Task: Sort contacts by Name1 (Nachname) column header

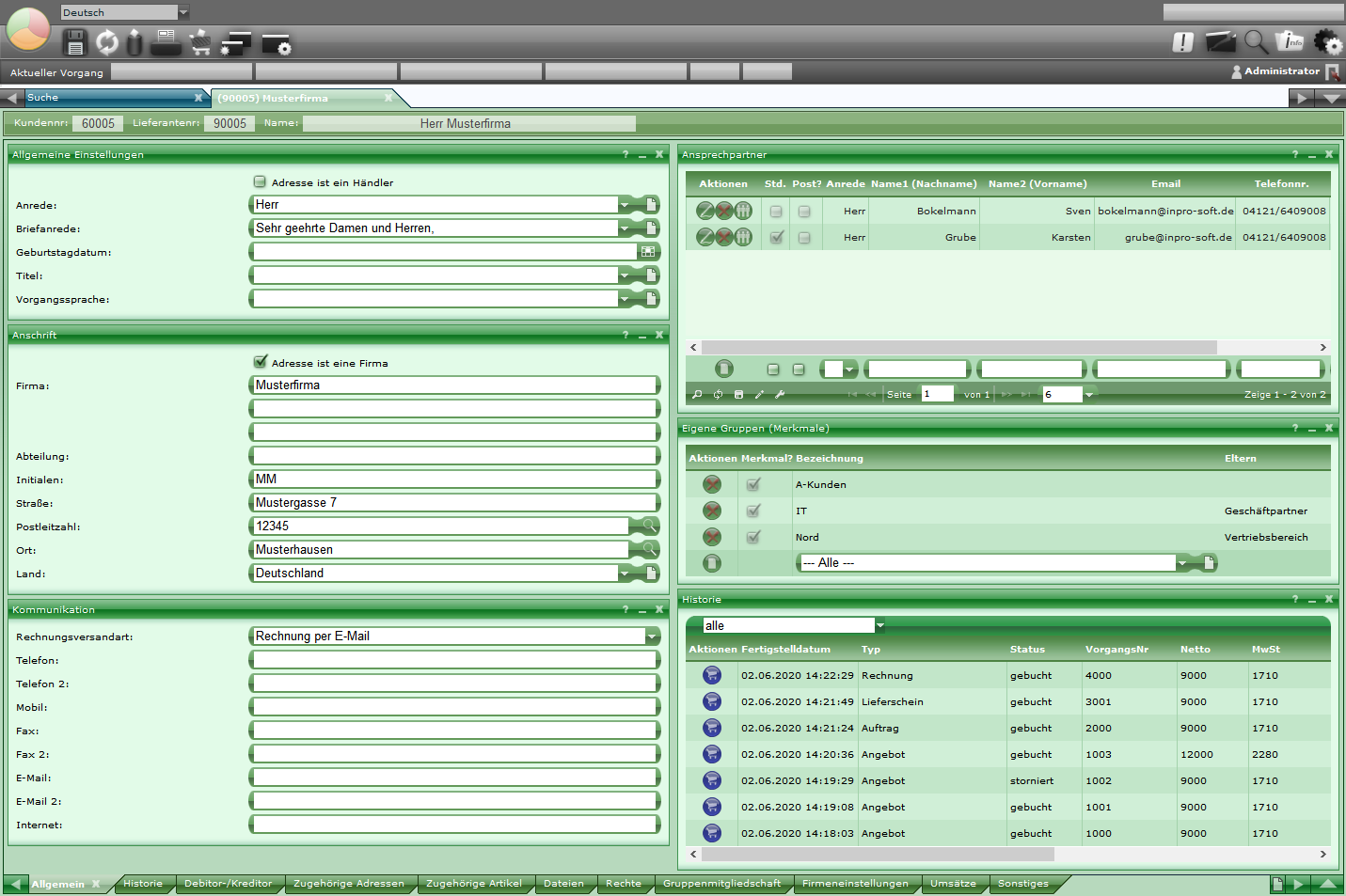Action: point(923,184)
